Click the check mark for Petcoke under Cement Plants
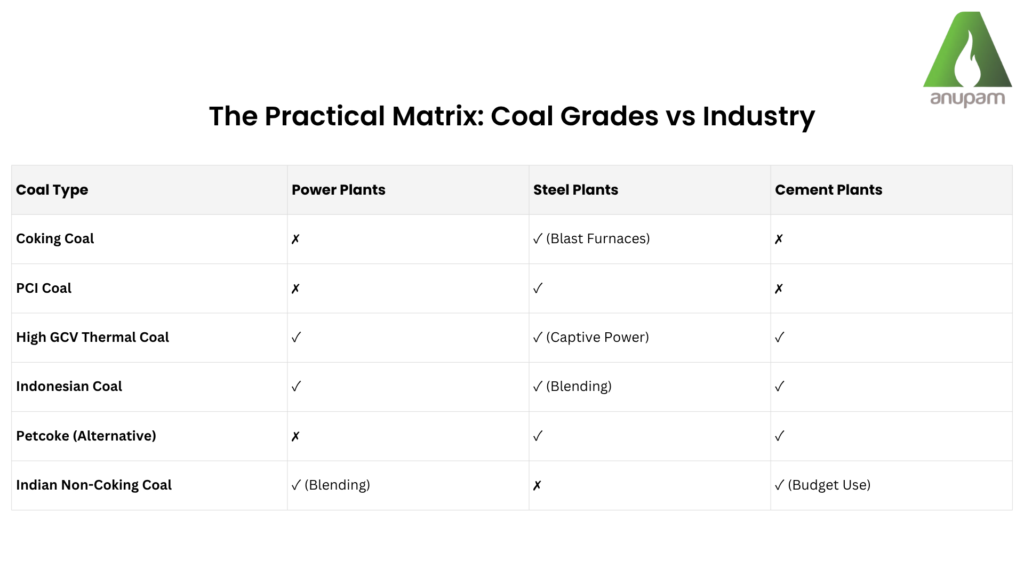The image size is (1024, 576). tap(780, 436)
